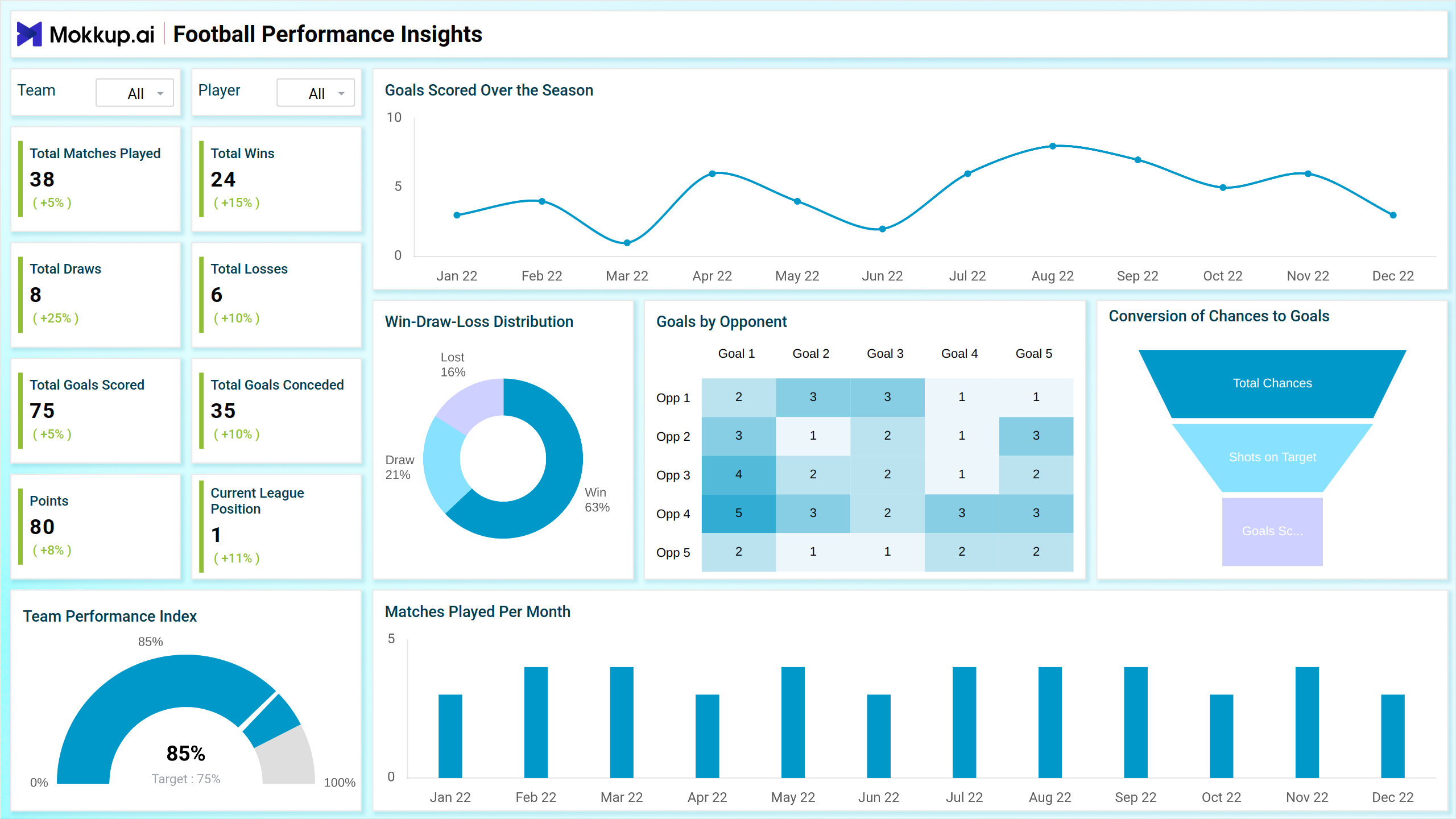Click the Opp 5 row label
The width and height of the screenshot is (1456, 819).
[x=673, y=553]
